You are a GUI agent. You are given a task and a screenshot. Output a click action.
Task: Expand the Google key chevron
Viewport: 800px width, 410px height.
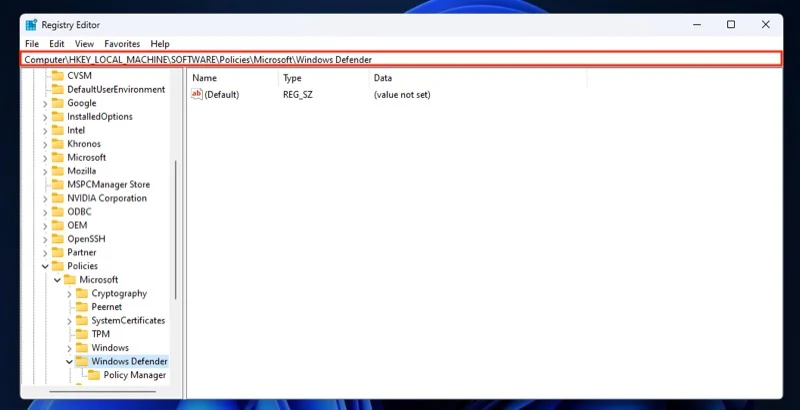45,103
